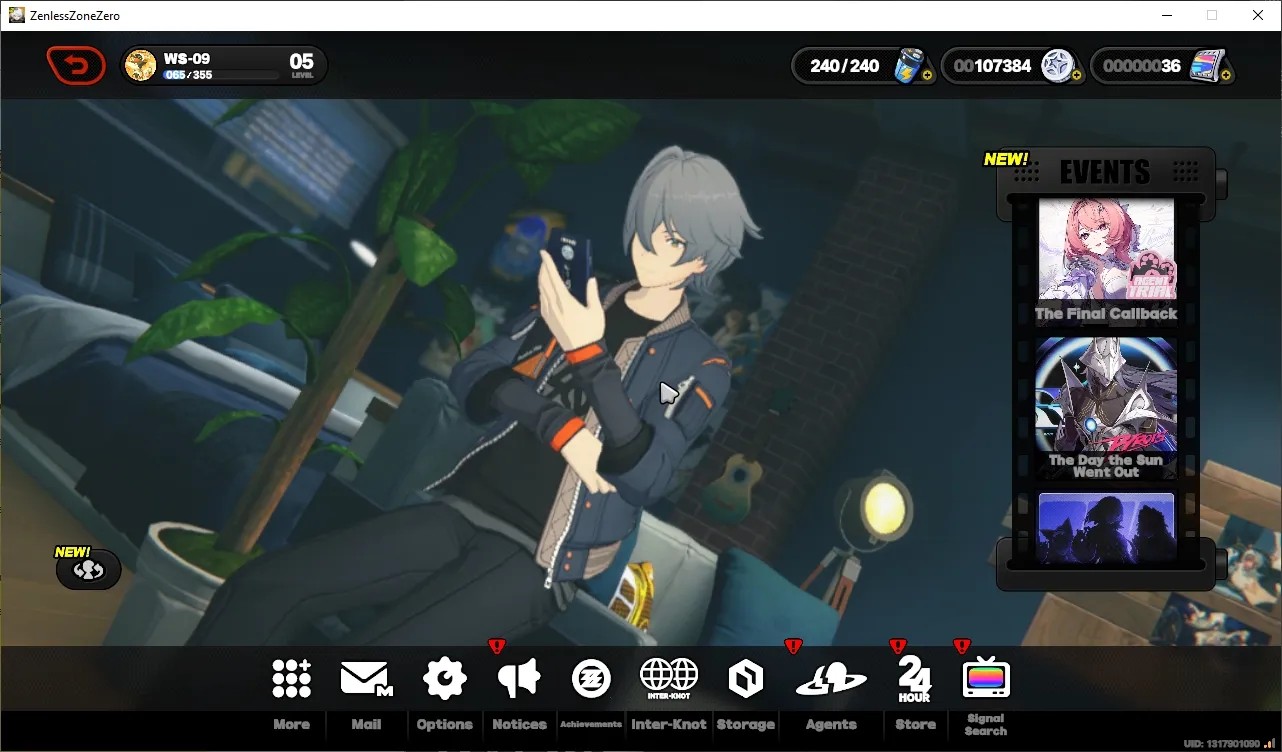Click the 00000036 Polychrome amount
Image resolution: width=1282 pixels, height=752 pixels.
[1142, 66]
